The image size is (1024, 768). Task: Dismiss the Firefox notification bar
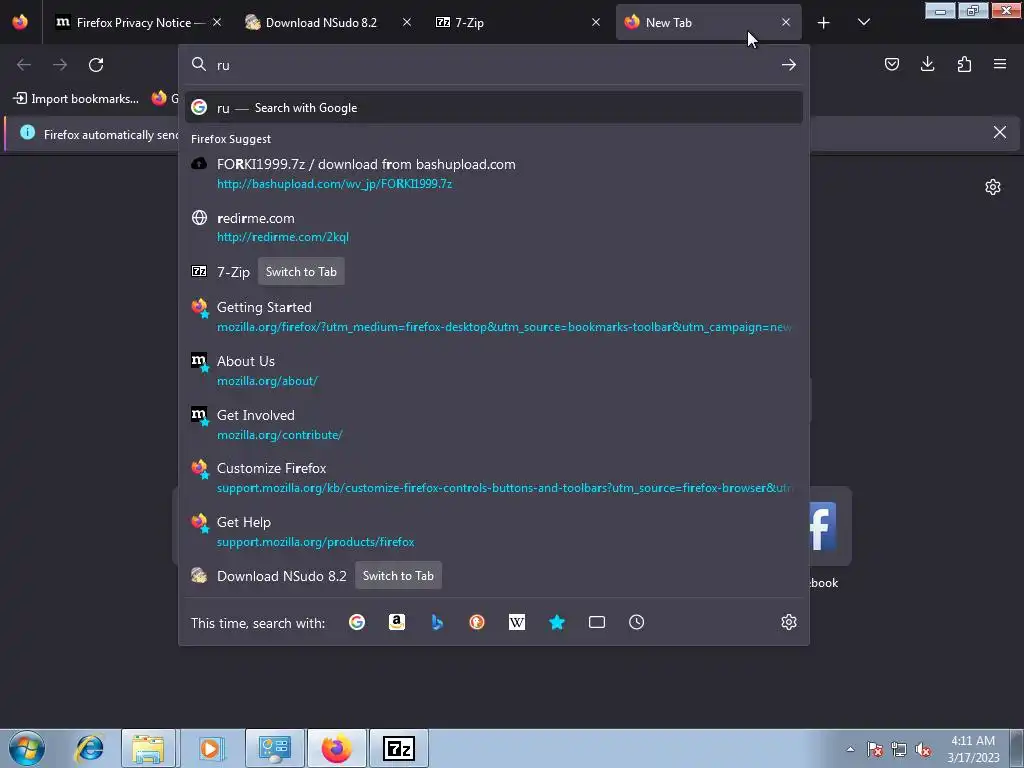point(999,133)
